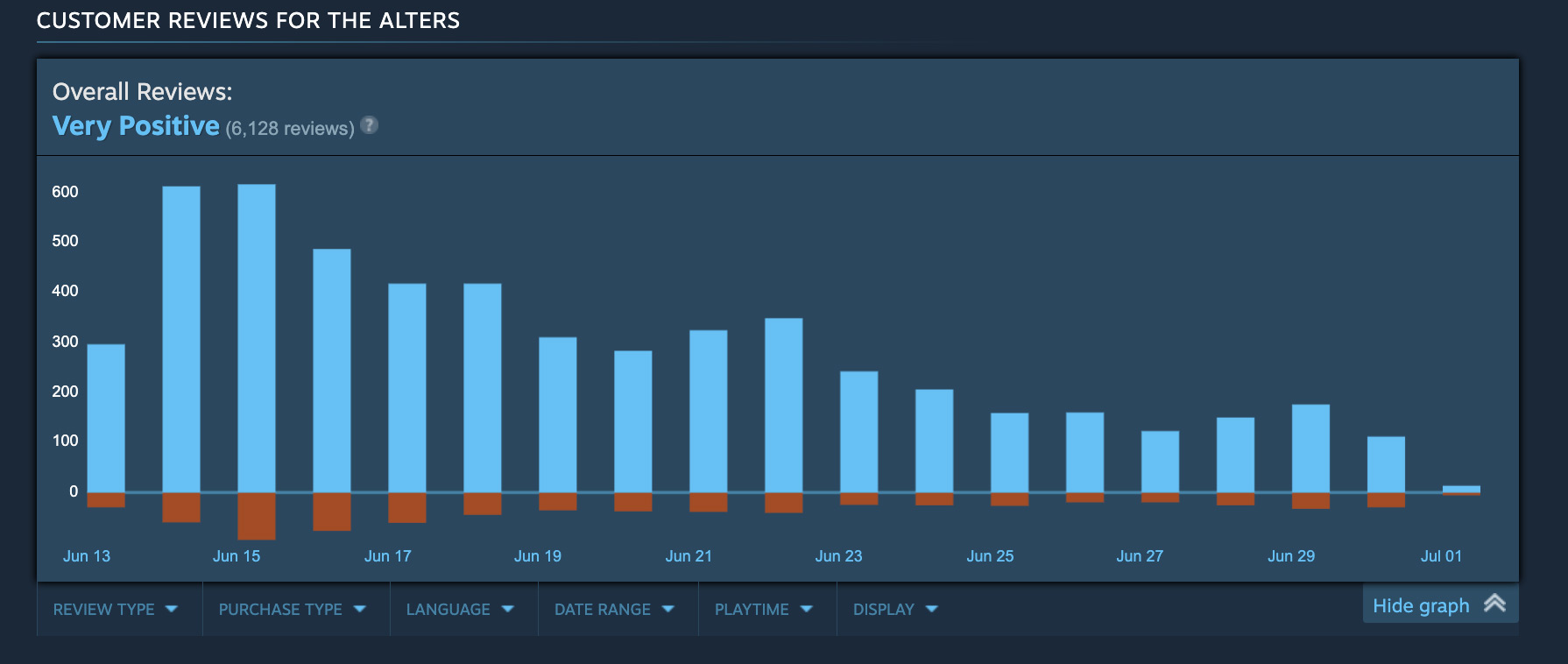The height and width of the screenshot is (664, 1568).
Task: Select the Jun 29 negative reviews bar
Action: [x=1311, y=501]
